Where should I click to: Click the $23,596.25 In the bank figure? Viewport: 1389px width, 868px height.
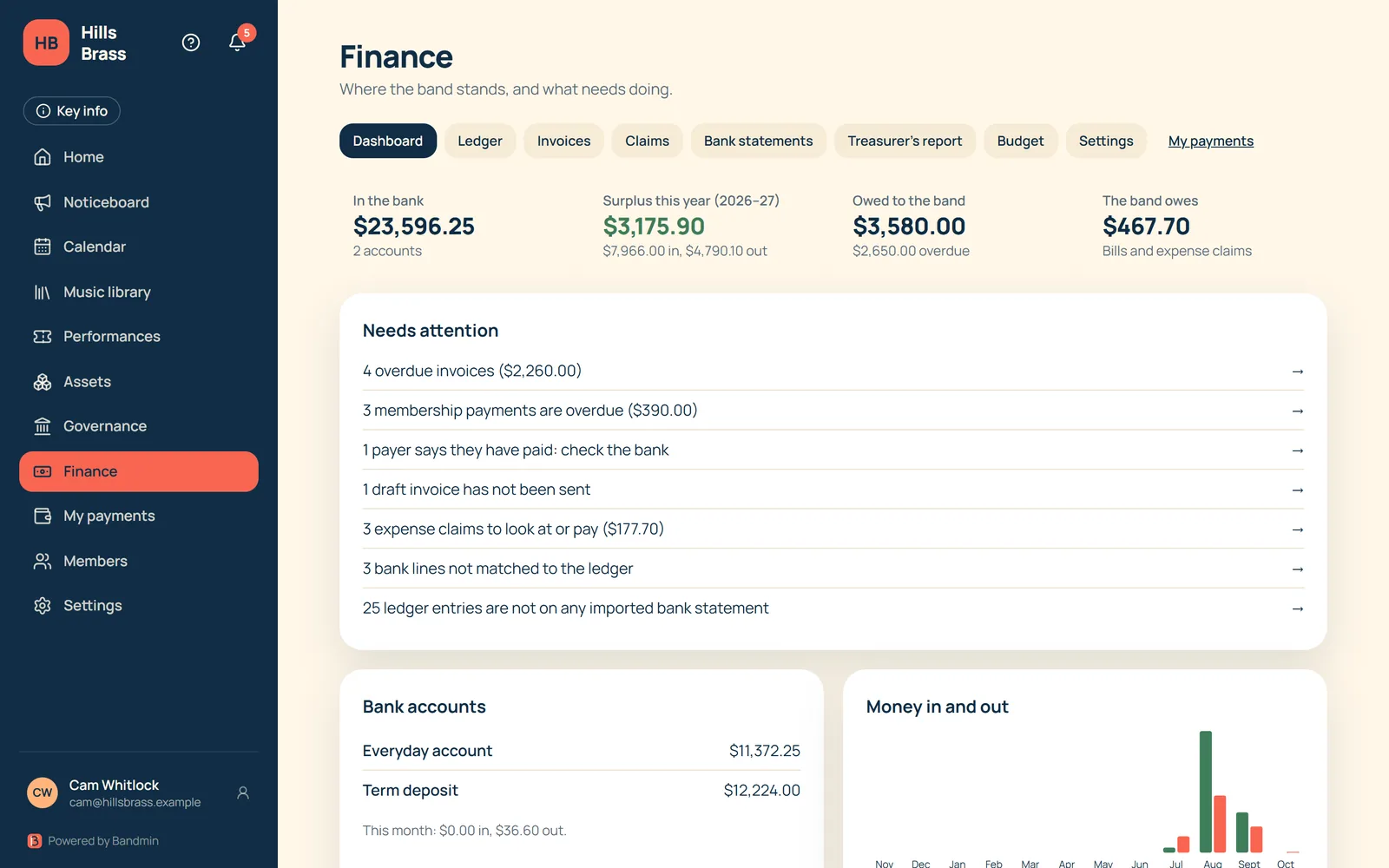click(414, 227)
